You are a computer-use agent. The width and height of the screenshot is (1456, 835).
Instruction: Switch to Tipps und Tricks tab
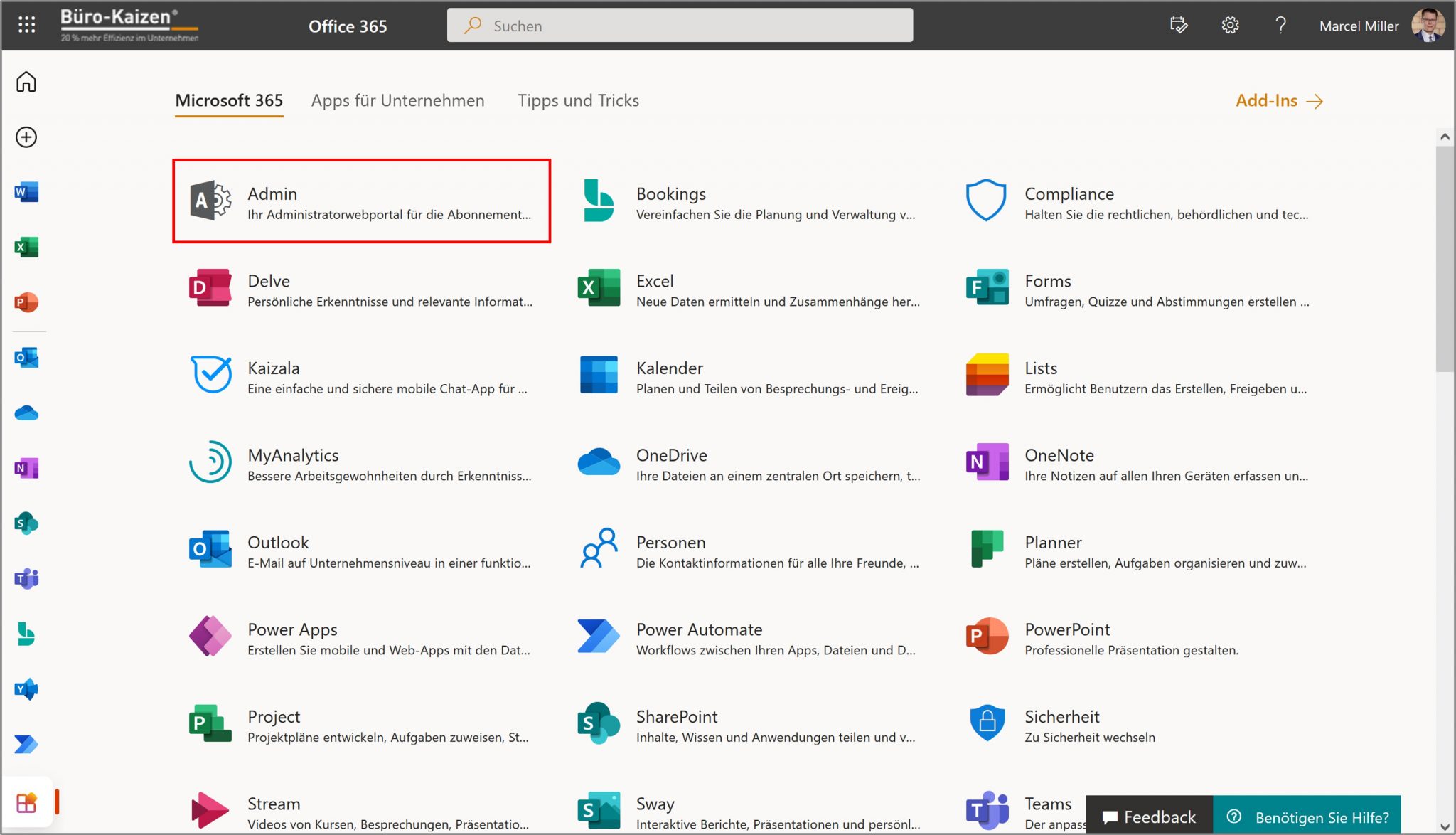pyautogui.click(x=578, y=100)
